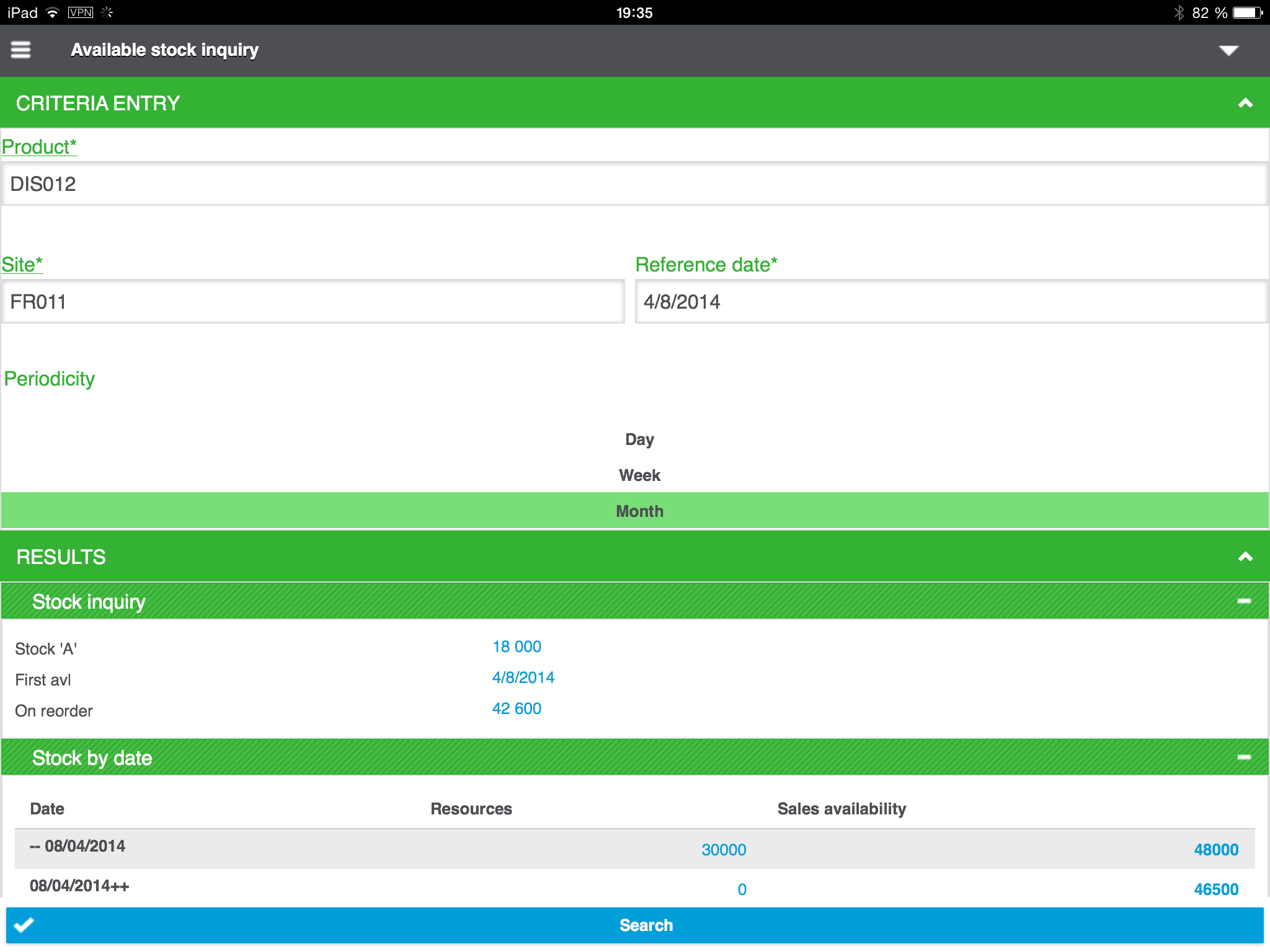
Task: Open the top-right dropdown arrow menu
Action: tap(1230, 51)
